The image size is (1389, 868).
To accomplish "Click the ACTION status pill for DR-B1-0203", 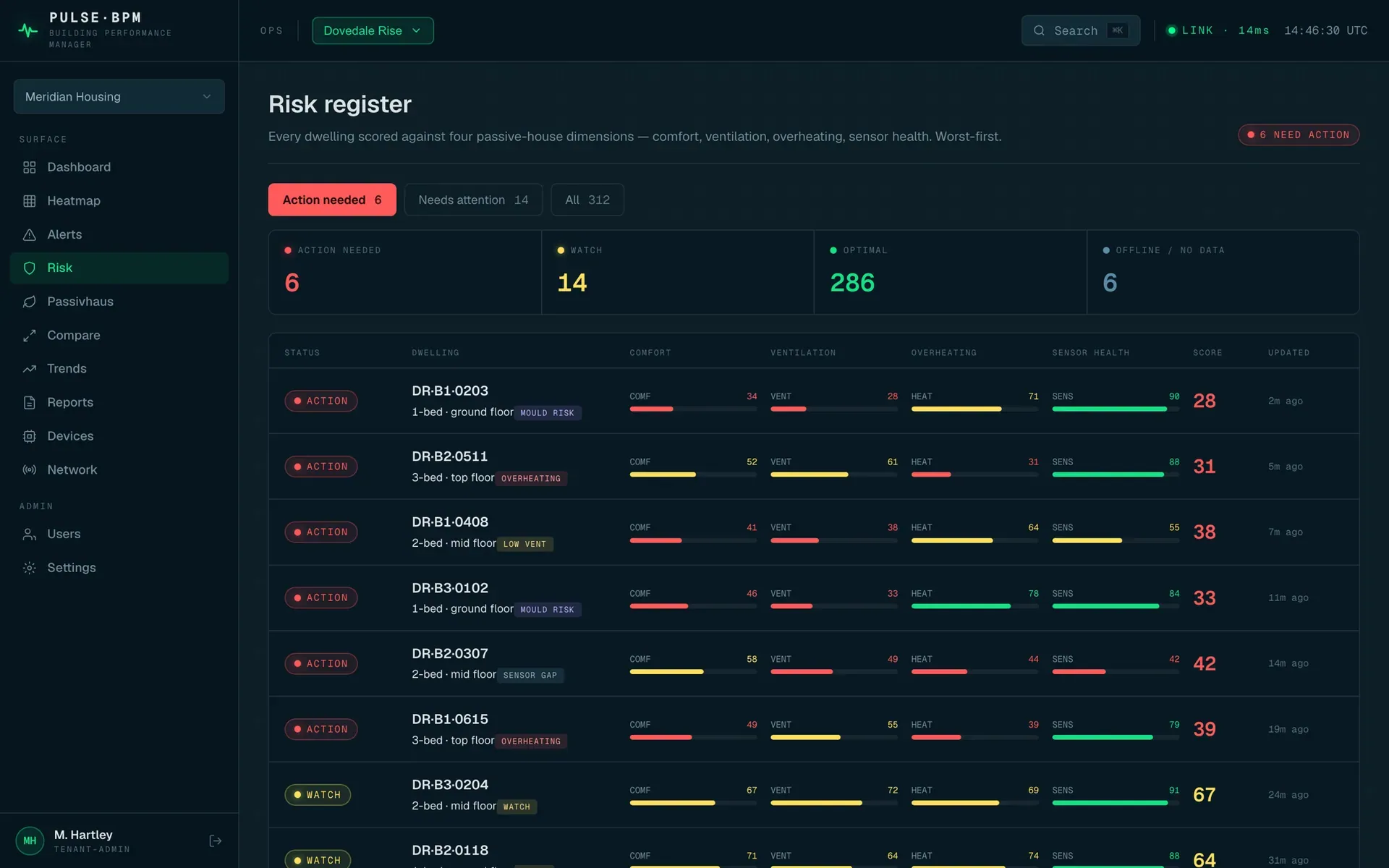I will click(320, 401).
